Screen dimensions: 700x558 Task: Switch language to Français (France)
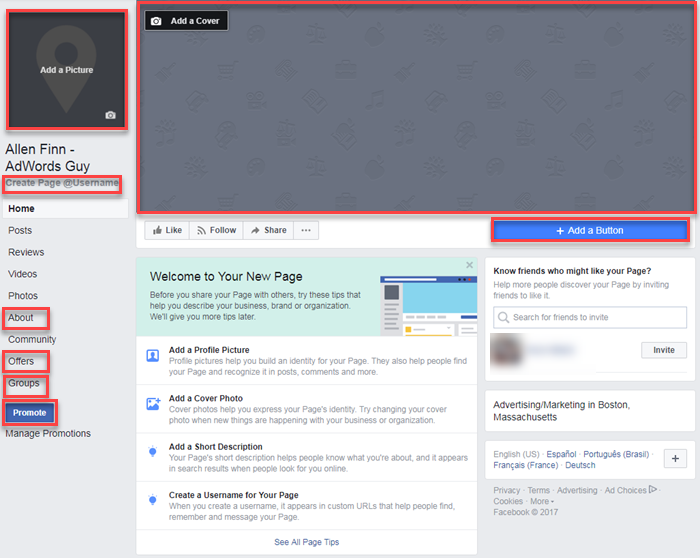(525, 465)
